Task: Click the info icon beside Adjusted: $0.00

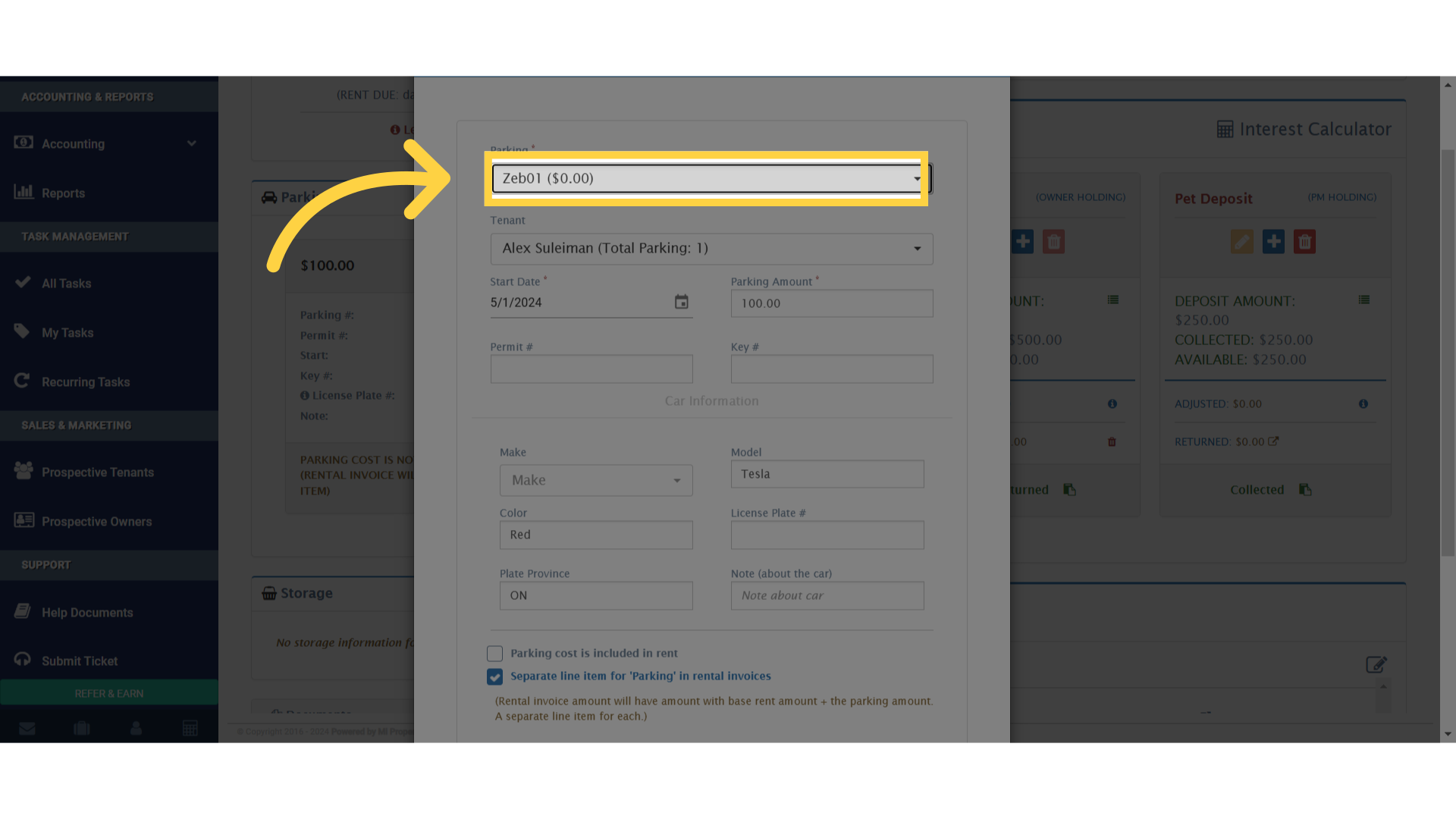Action: point(1363,403)
